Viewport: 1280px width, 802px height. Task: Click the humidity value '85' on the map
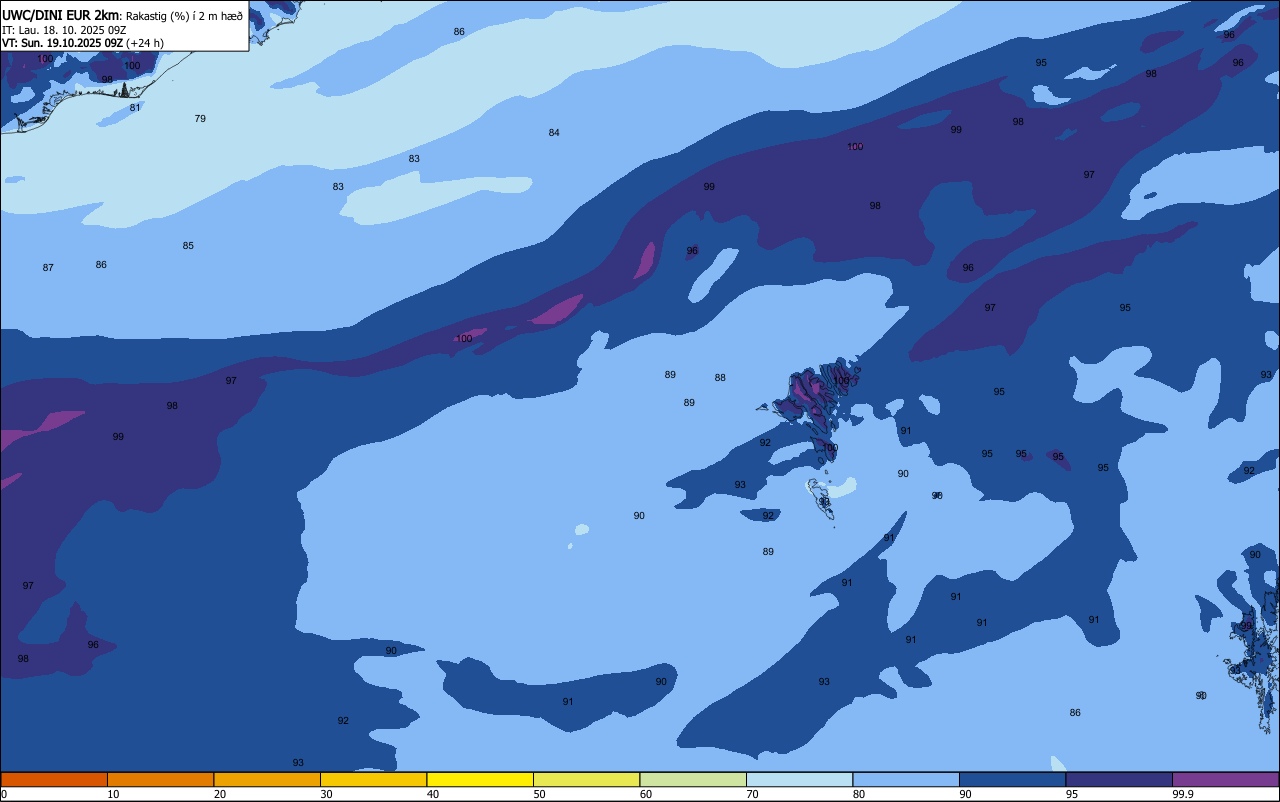(188, 246)
